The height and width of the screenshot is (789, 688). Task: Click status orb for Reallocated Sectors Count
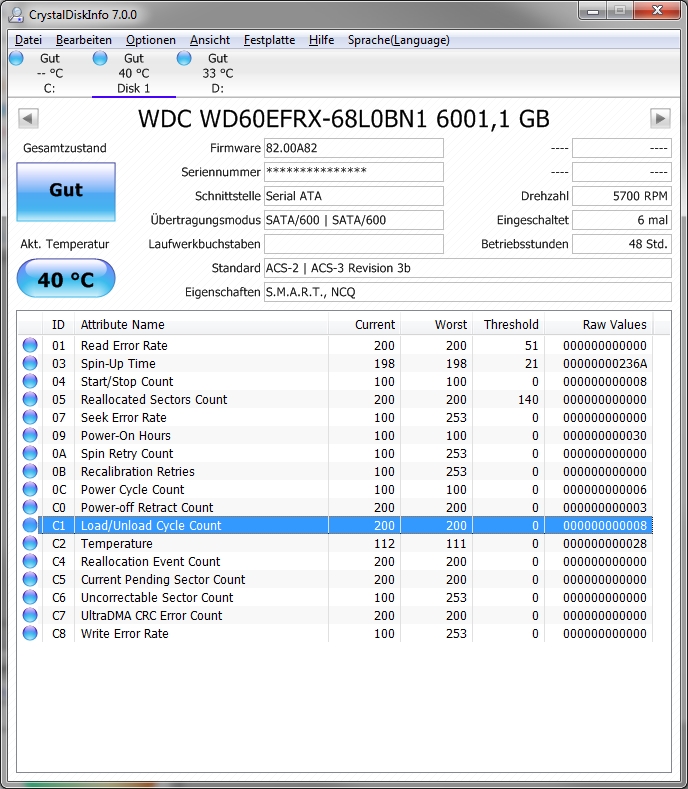click(x=30, y=399)
